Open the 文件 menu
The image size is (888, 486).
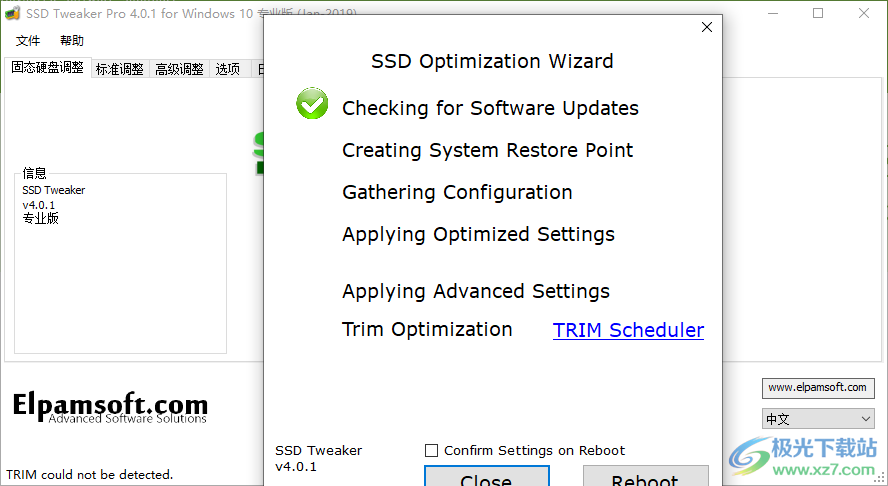[28, 41]
